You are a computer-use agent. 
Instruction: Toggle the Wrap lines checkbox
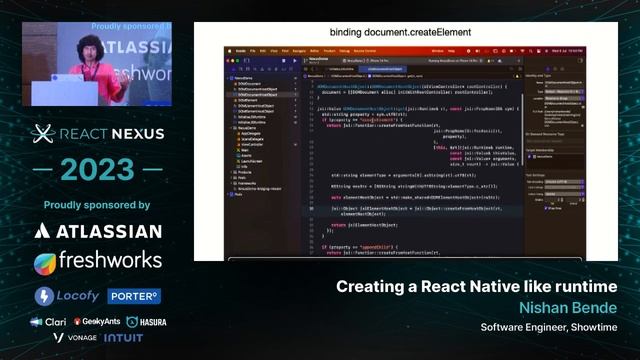[x=546, y=208]
